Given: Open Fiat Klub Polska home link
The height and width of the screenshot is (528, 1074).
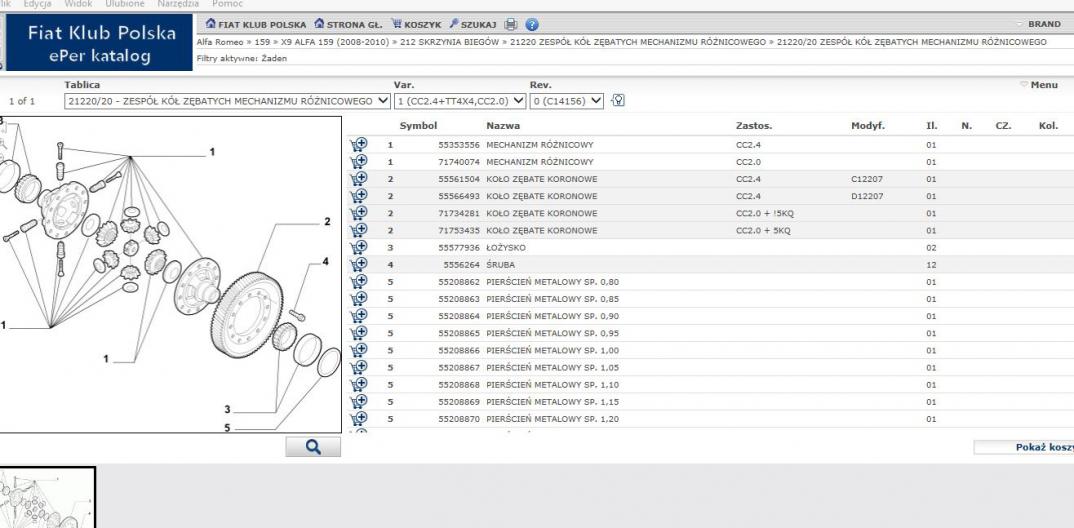Looking at the screenshot, I should pos(255,25).
